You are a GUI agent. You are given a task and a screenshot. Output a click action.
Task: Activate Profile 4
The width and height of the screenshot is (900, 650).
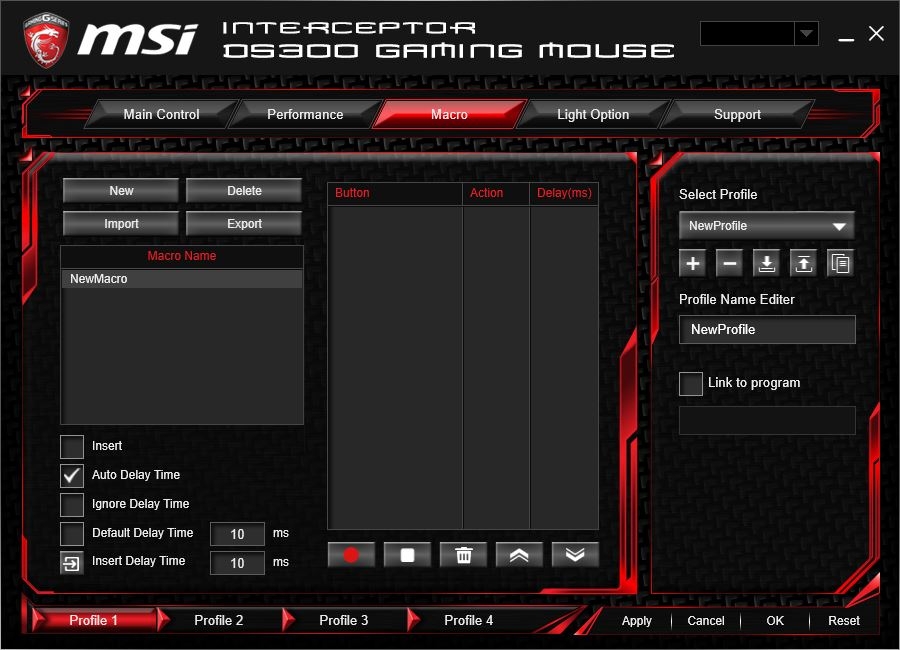(x=469, y=620)
